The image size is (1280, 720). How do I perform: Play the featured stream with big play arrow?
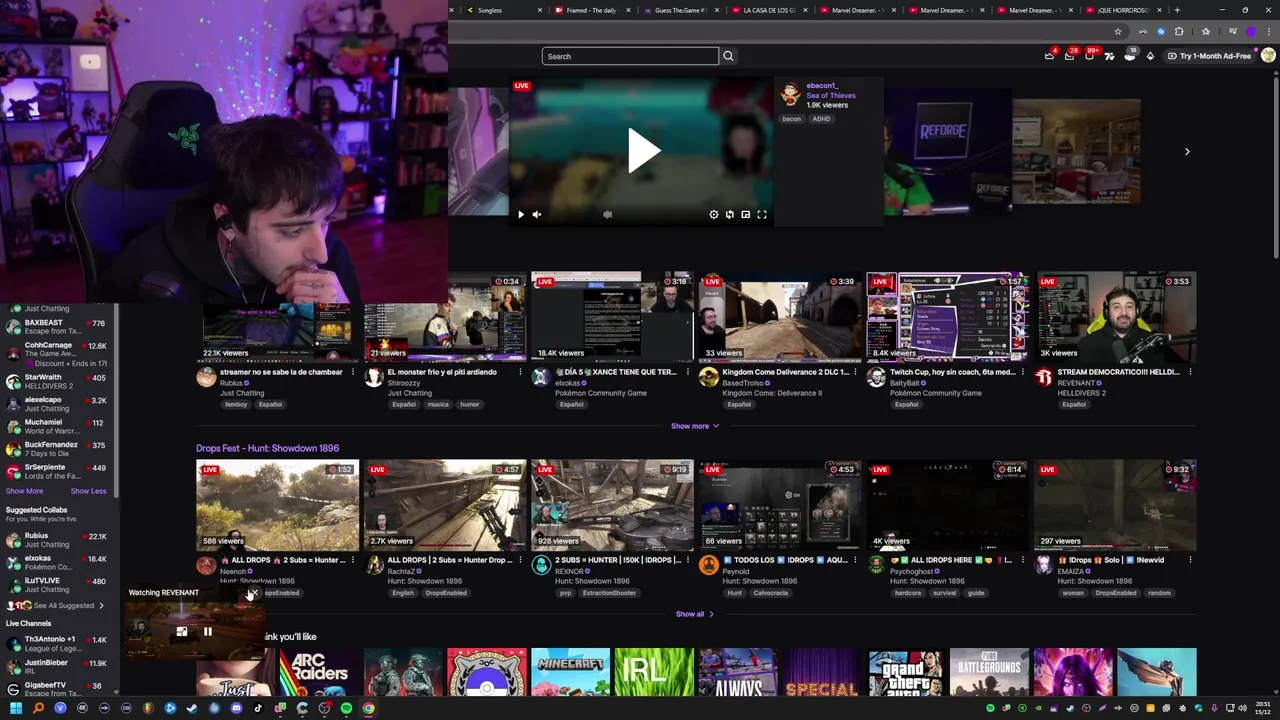[643, 151]
